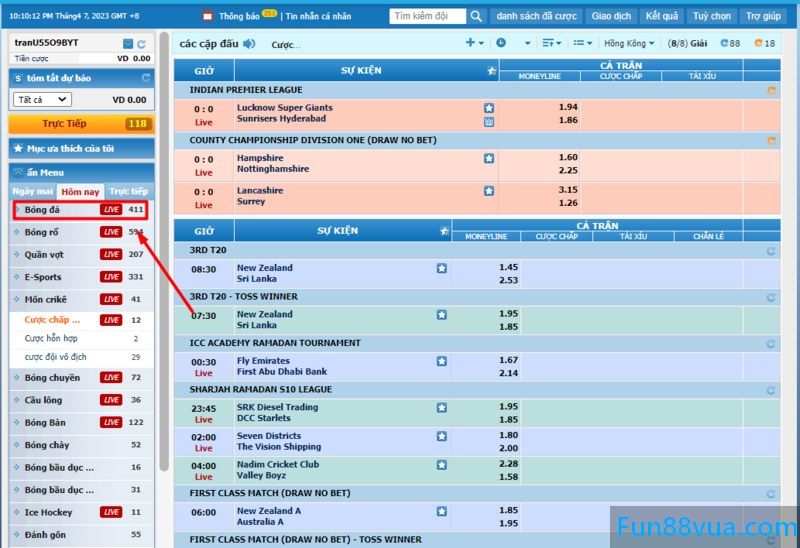Refresh the County Championship Division One section

(x=771, y=140)
